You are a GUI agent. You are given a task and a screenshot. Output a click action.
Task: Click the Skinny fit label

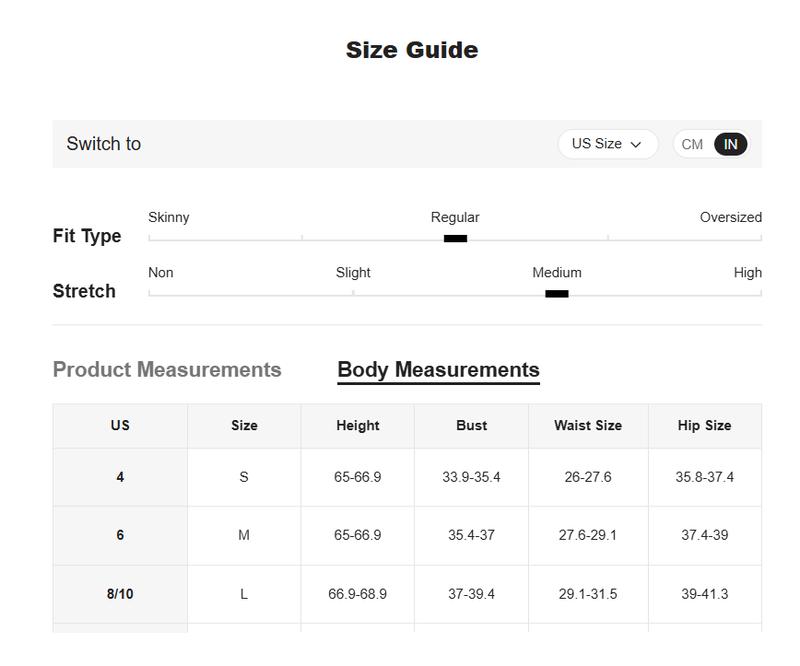coord(168,217)
